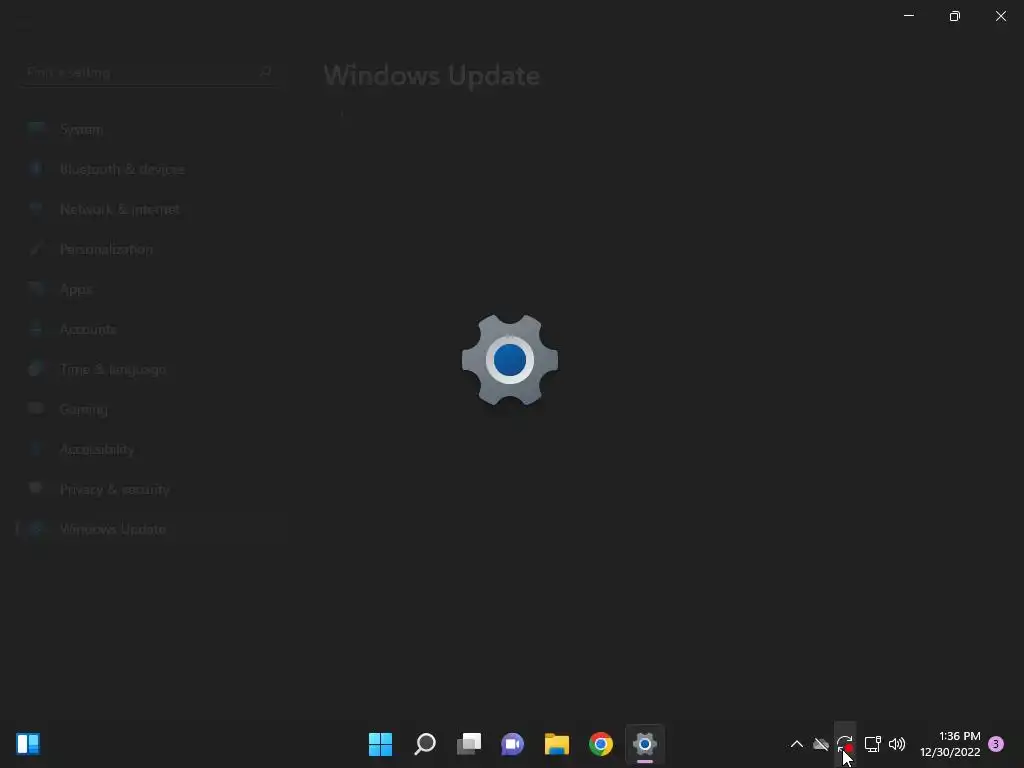Open network status tray icon
The width and height of the screenshot is (1024, 768).
(872, 744)
